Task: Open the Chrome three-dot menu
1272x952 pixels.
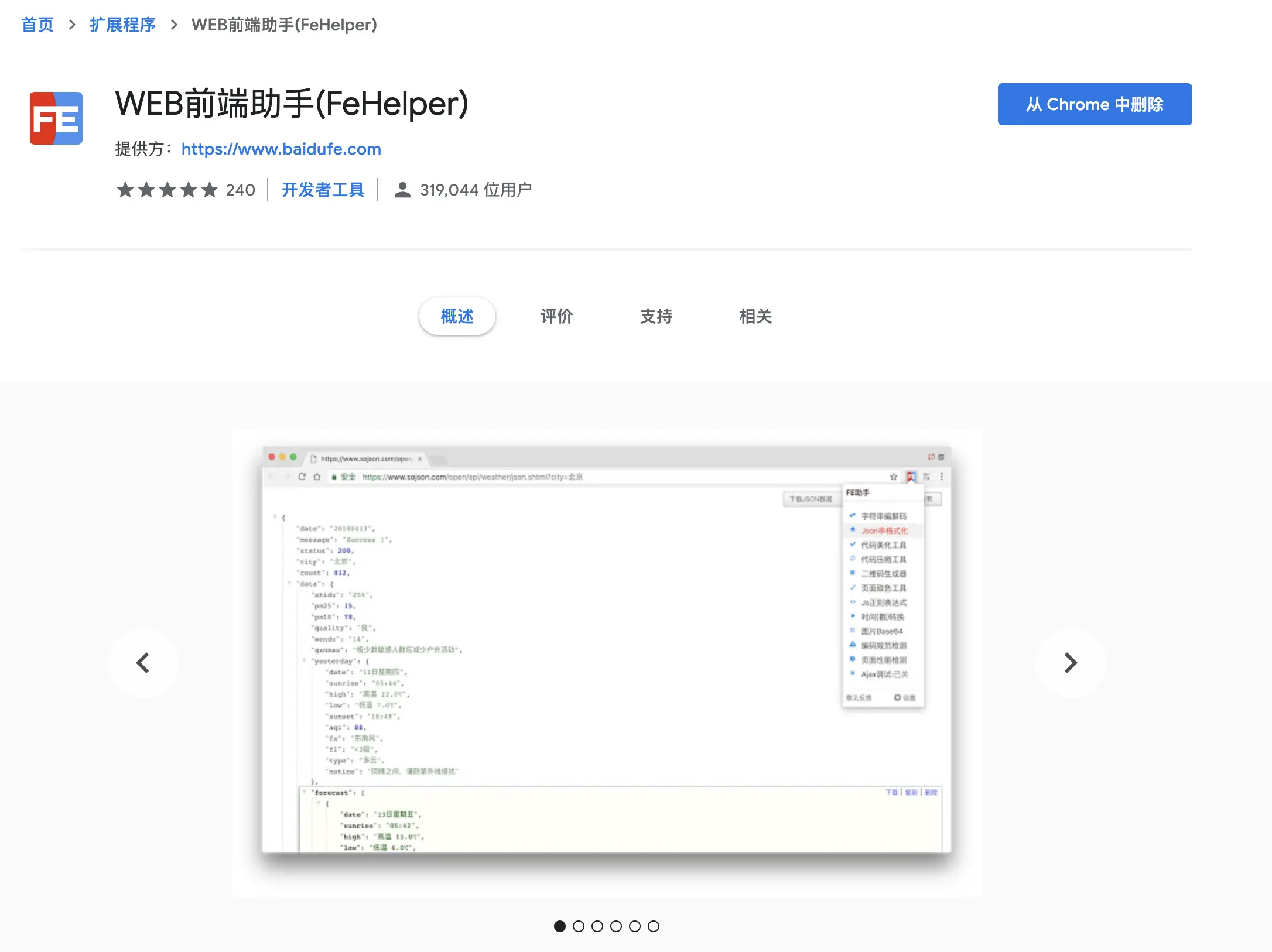Action: pos(942,477)
